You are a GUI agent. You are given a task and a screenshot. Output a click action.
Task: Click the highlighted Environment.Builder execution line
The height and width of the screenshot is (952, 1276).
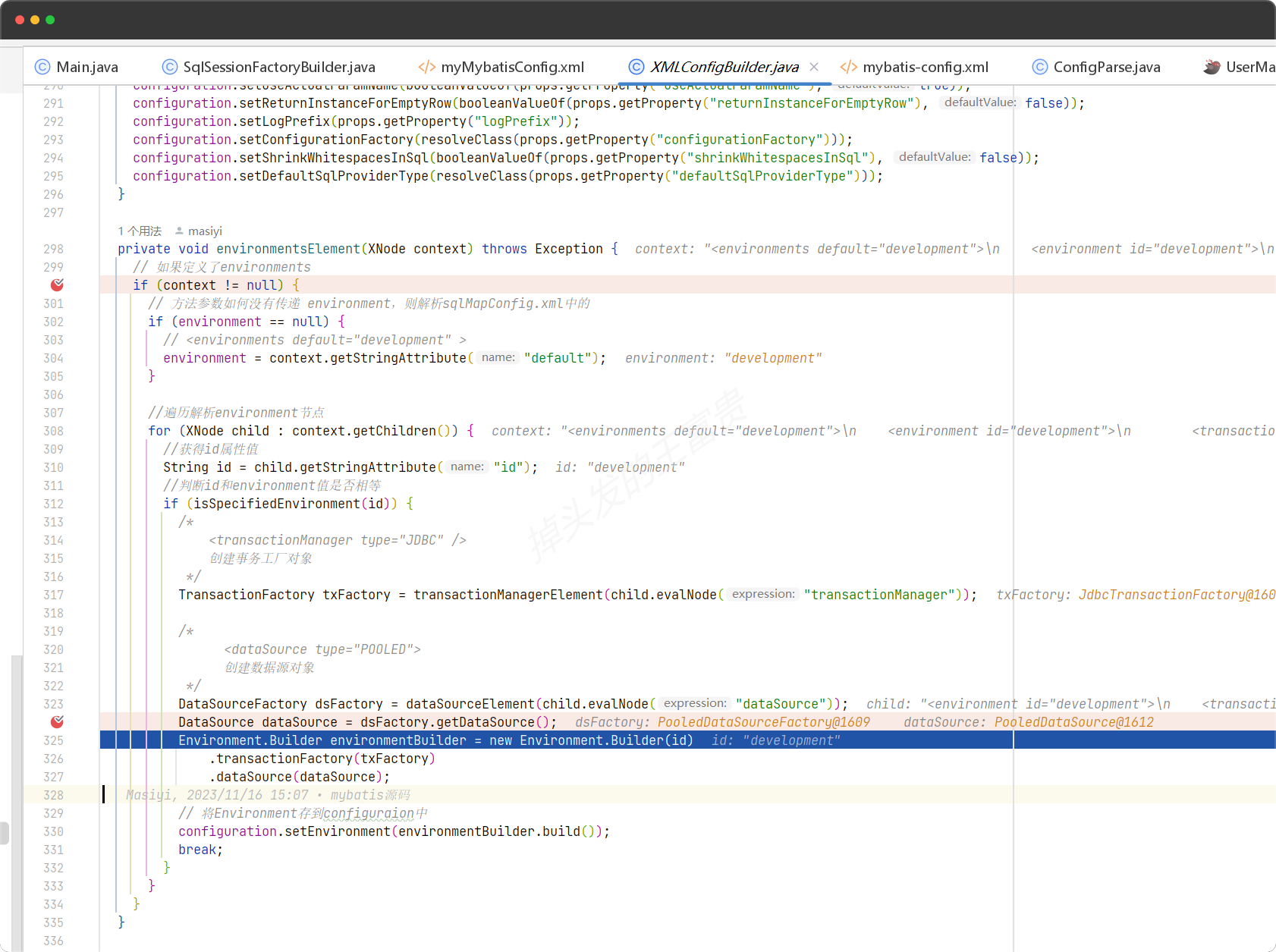687,740
